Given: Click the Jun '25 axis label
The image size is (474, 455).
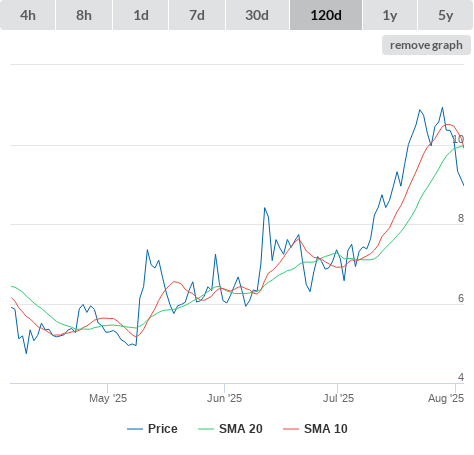Looking at the screenshot, I should (x=224, y=398).
